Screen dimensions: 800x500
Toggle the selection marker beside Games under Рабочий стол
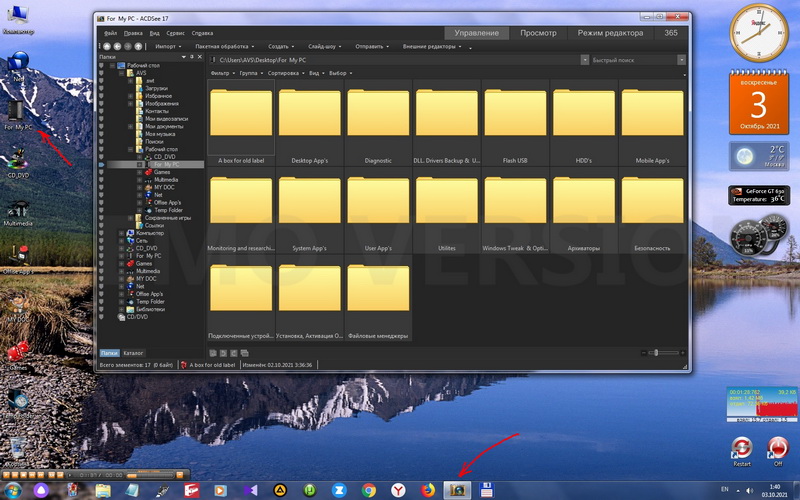101,171
